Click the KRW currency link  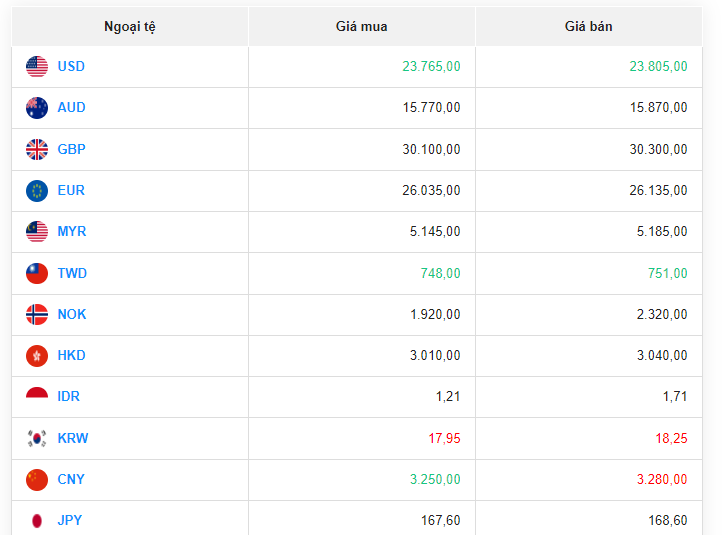pos(72,439)
